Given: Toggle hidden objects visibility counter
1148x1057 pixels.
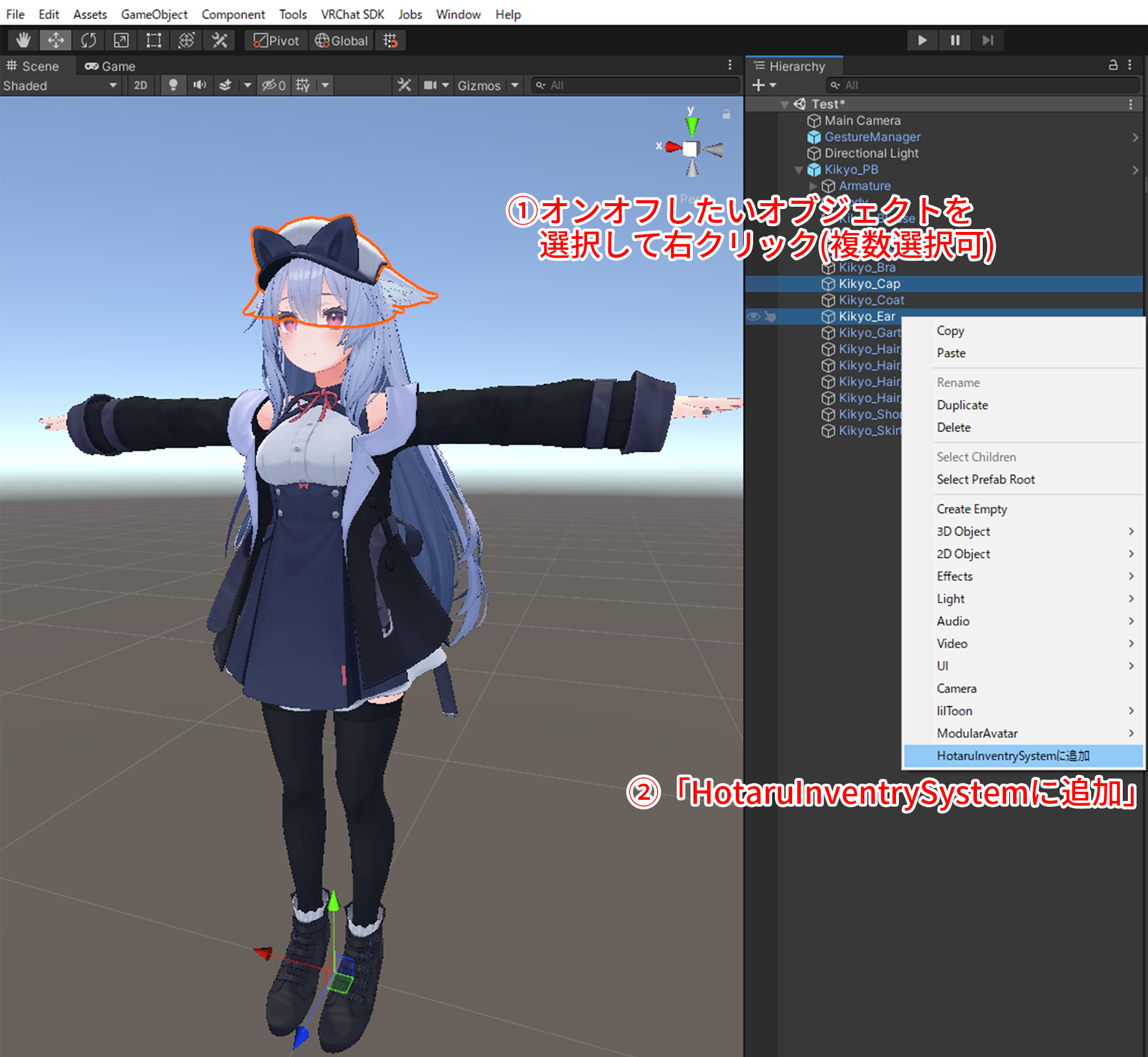Looking at the screenshot, I should click(273, 86).
